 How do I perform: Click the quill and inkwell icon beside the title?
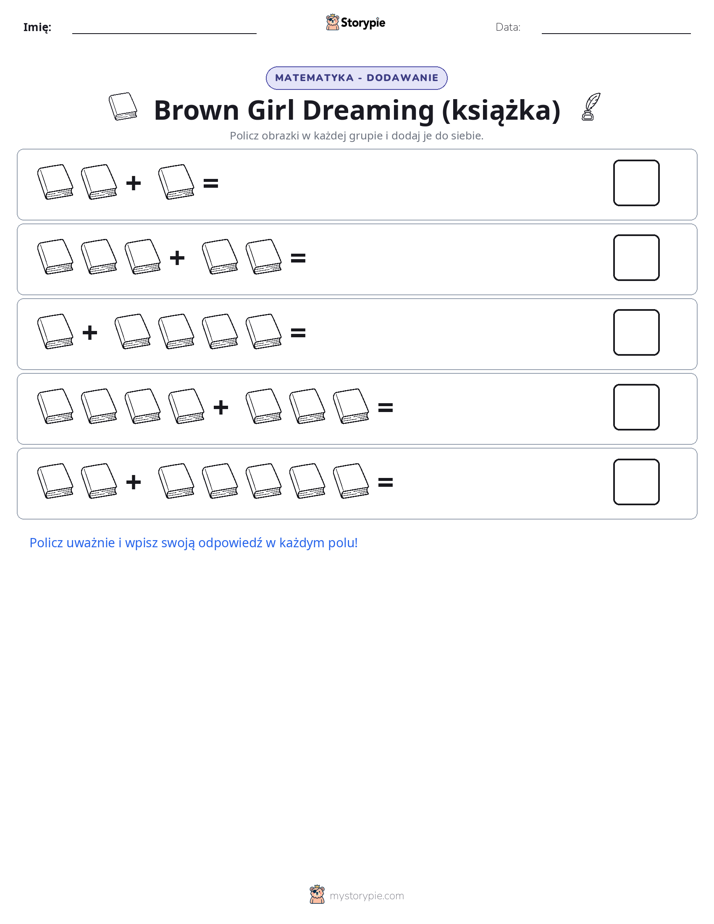point(591,107)
